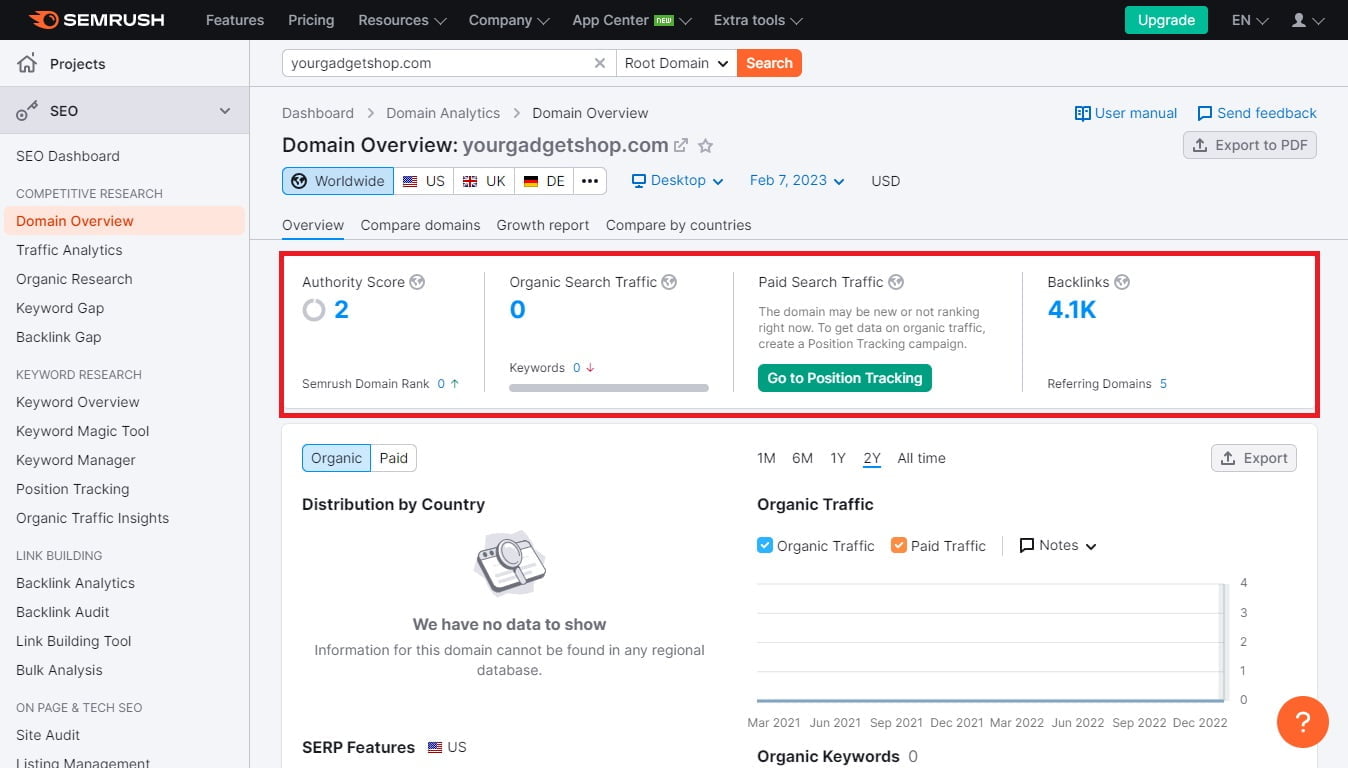Open Keyword Magic Tool in the sidebar
Screen dimensions: 1348x768
83,431
